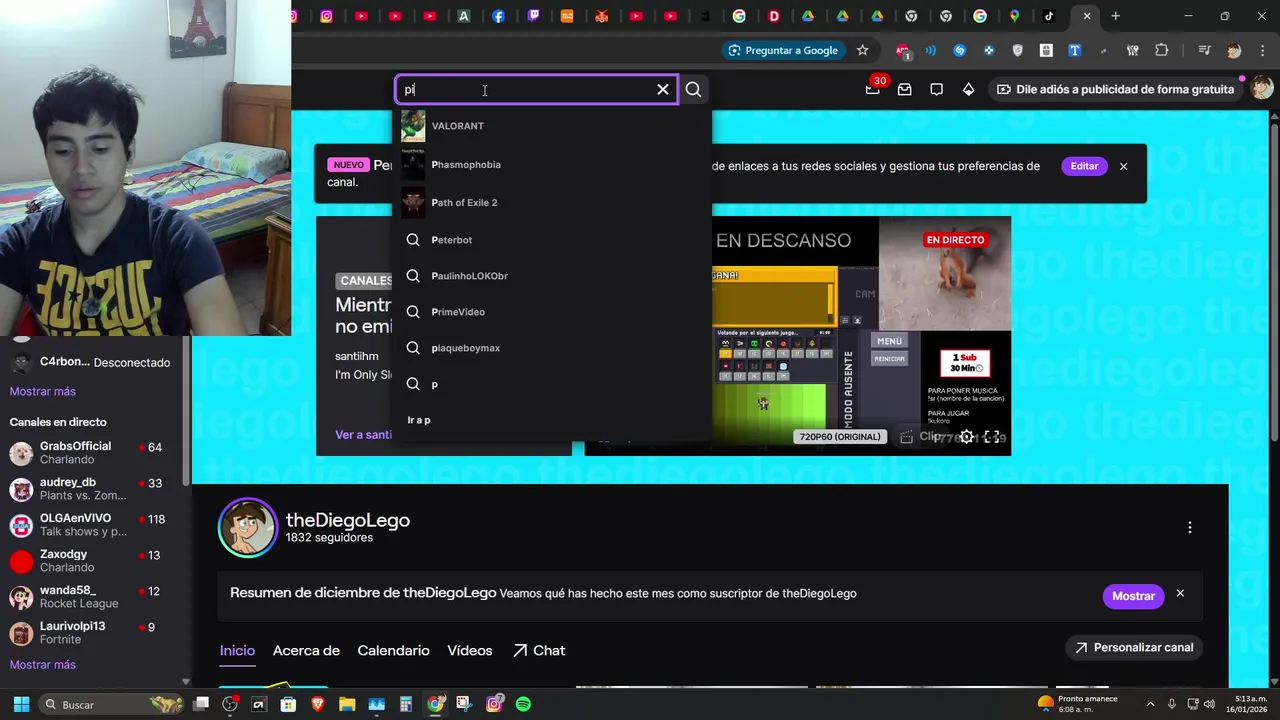Click 'Dile adiós a publicidad' button
Screen dimensions: 1280x720
pos(1115,89)
